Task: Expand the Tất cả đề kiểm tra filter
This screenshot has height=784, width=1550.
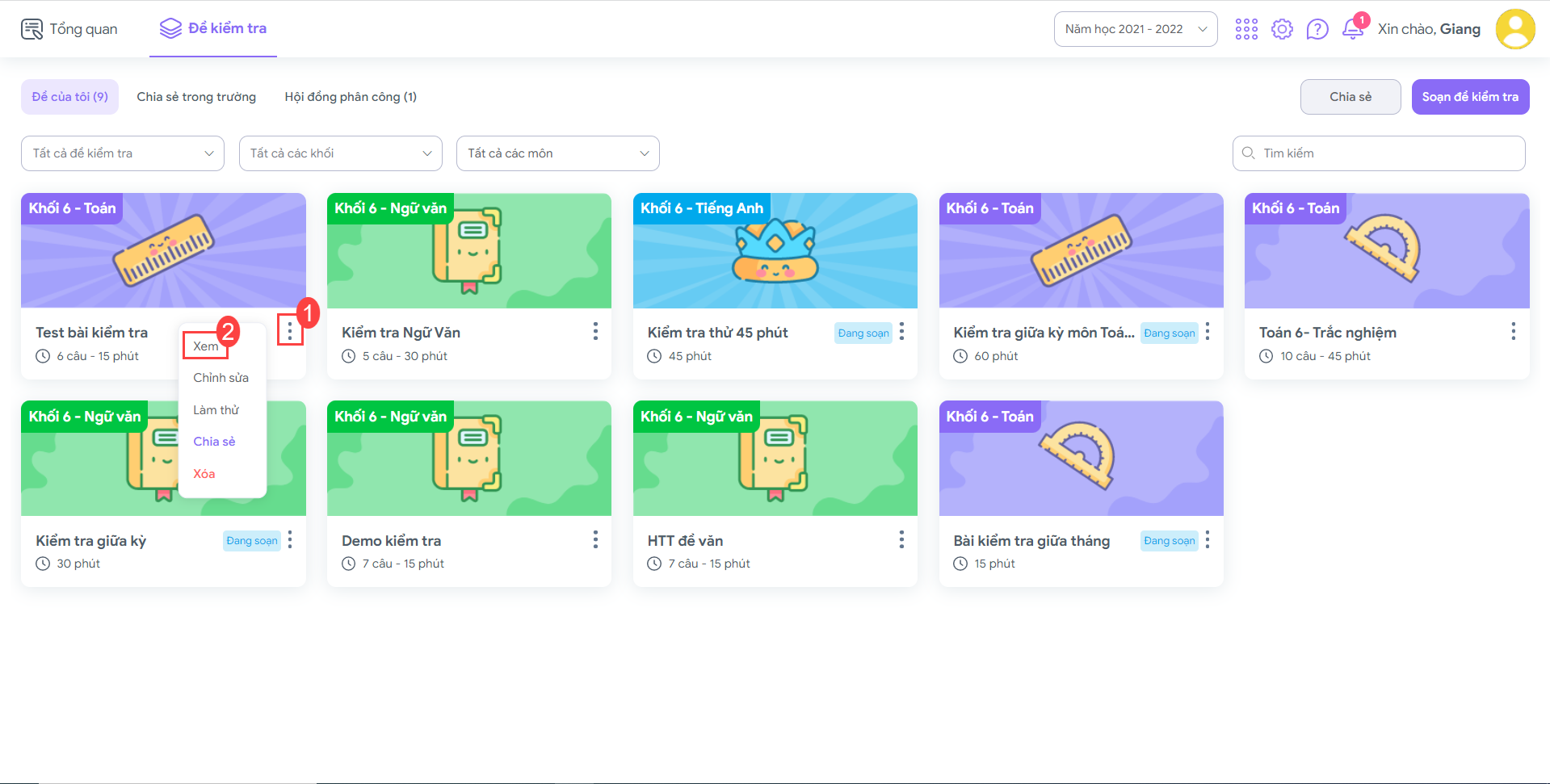Action: point(123,153)
